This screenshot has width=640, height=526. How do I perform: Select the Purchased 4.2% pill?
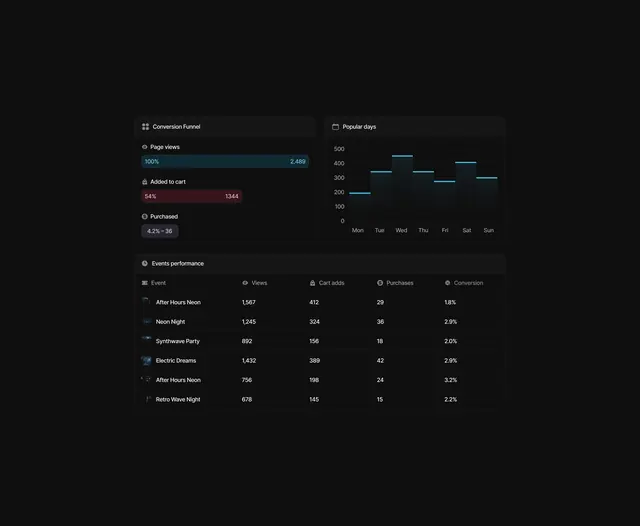click(160, 231)
